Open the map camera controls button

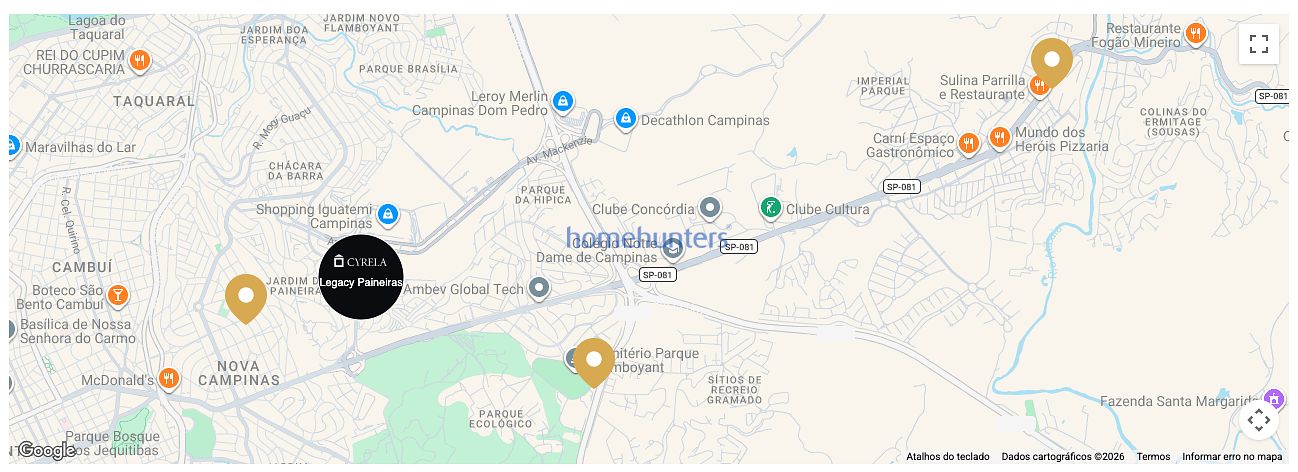click(x=1259, y=420)
